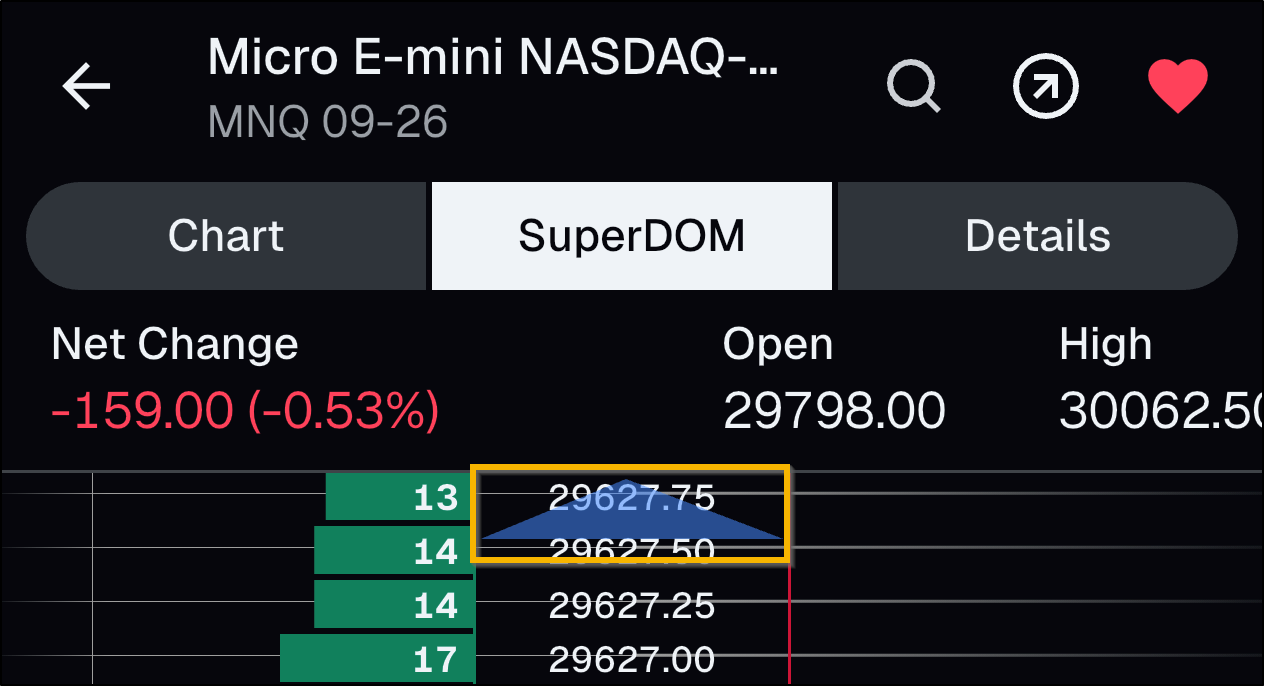Tap the Net Change label
This screenshot has height=686, width=1264.
175,344
